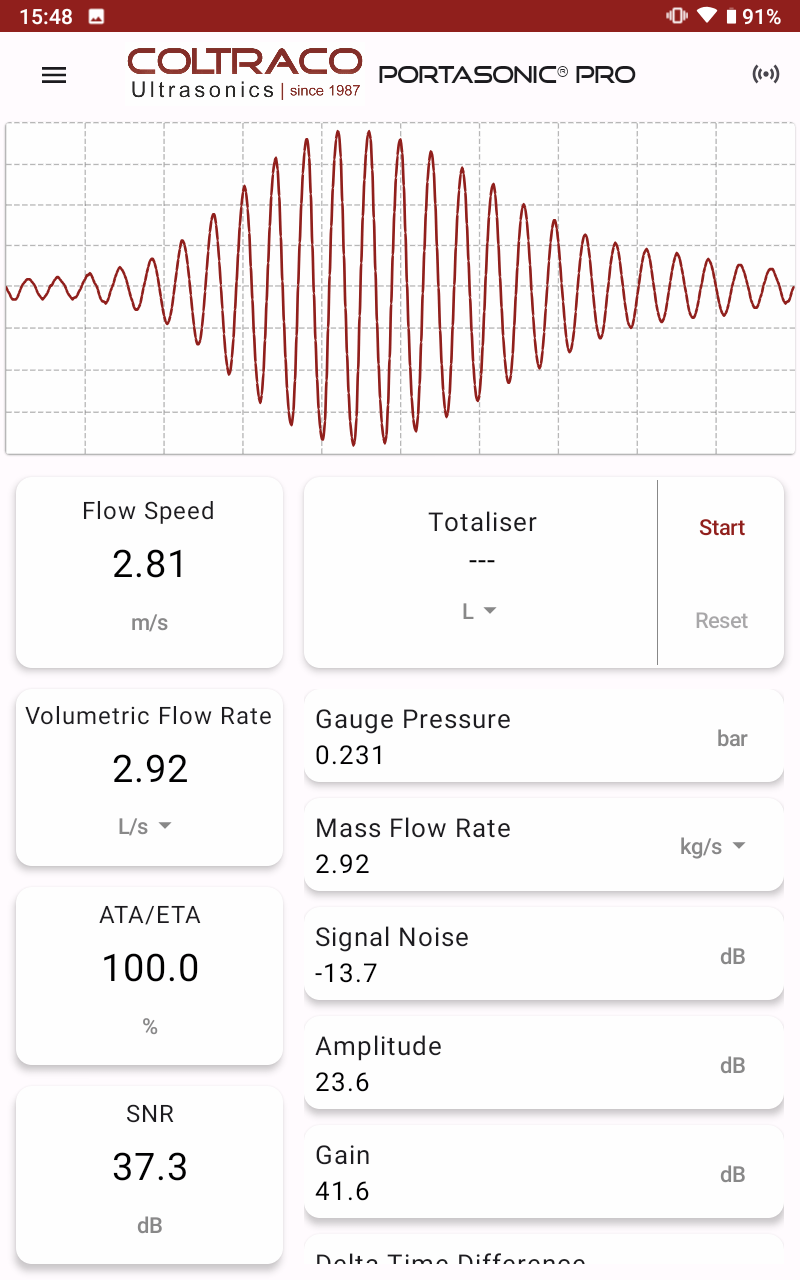Reset the Totaliser
Screen dimensions: 800x1280
tap(721, 621)
